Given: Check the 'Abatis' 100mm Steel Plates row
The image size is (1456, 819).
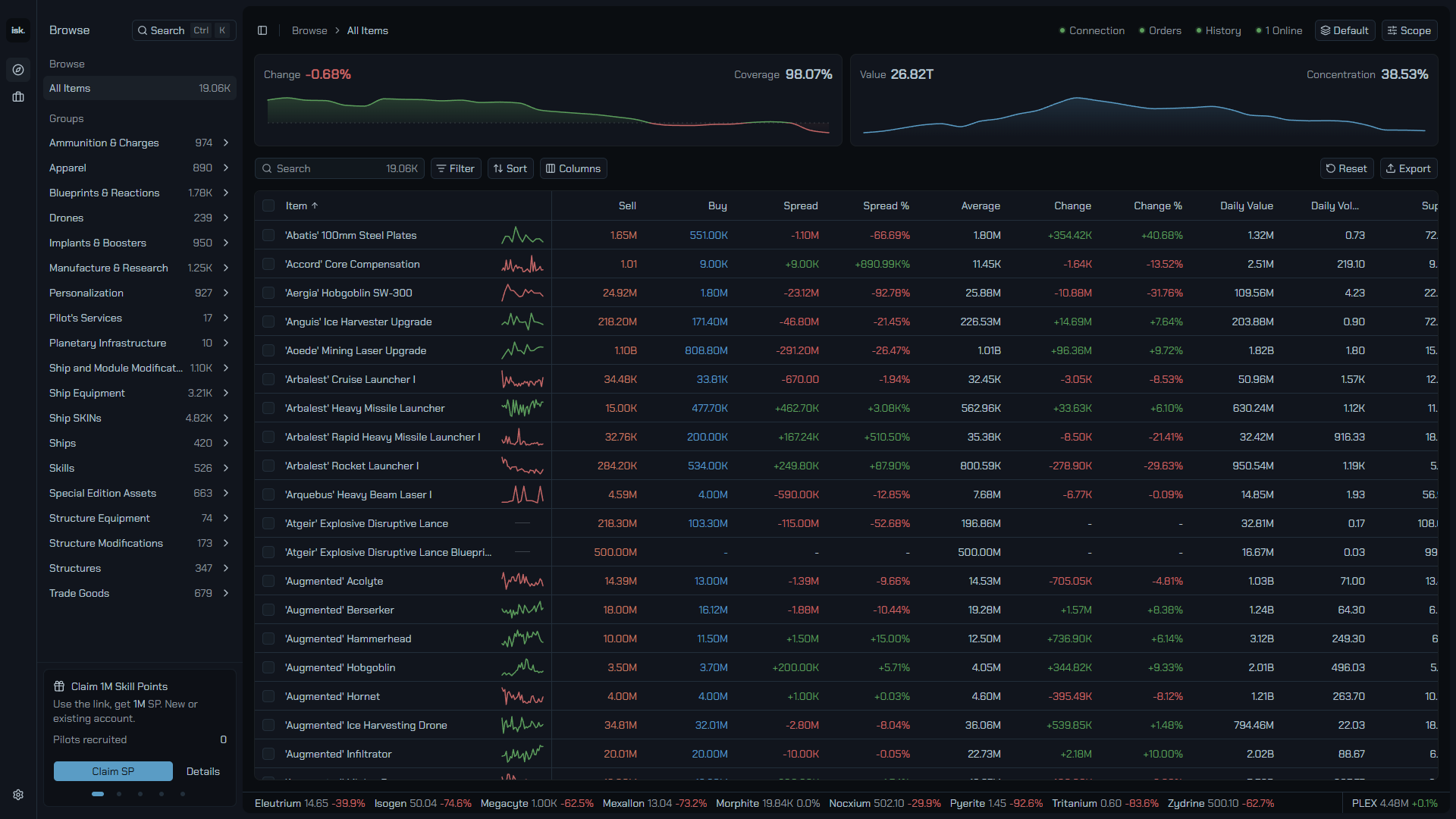Looking at the screenshot, I should [268, 235].
